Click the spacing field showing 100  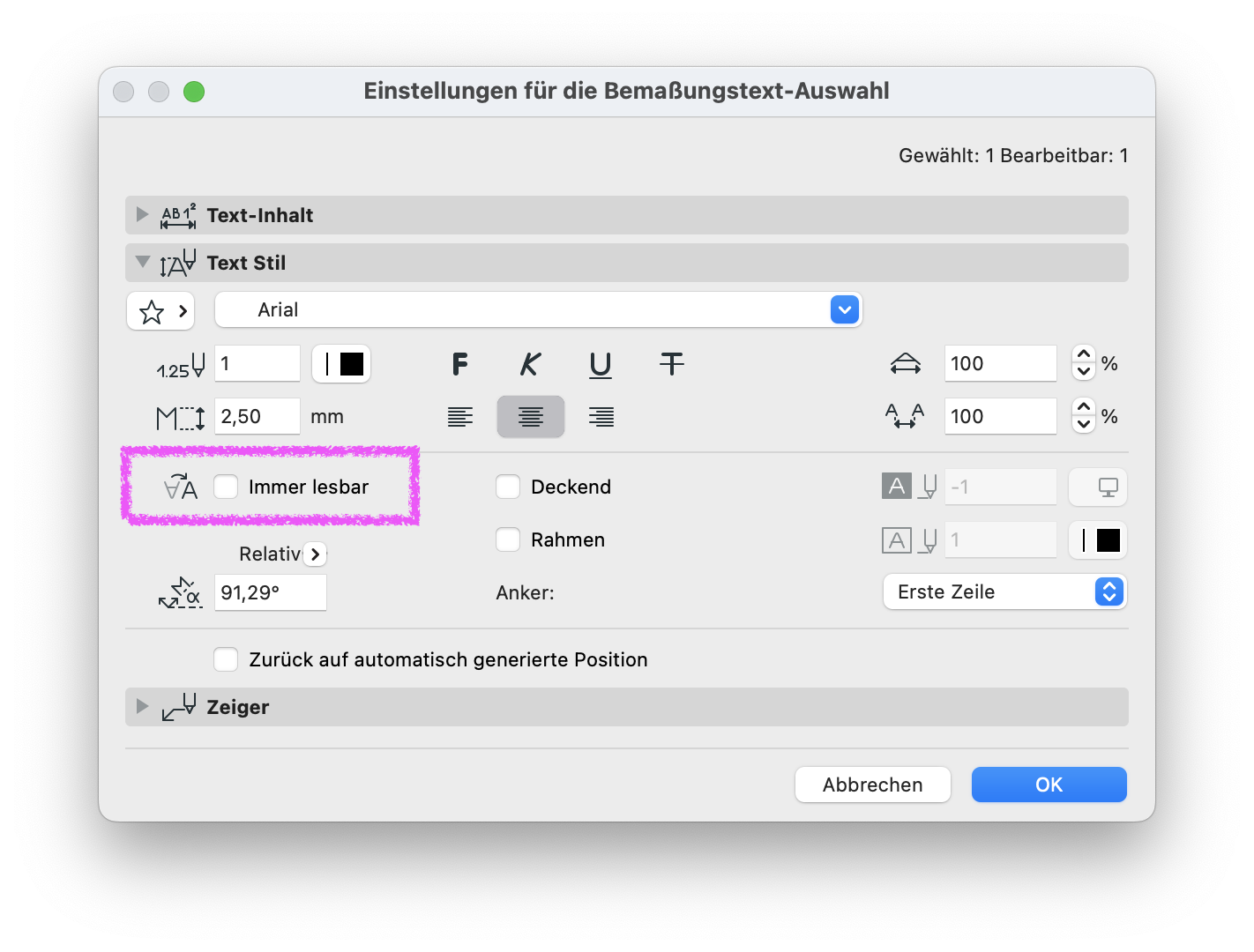[x=1001, y=416]
